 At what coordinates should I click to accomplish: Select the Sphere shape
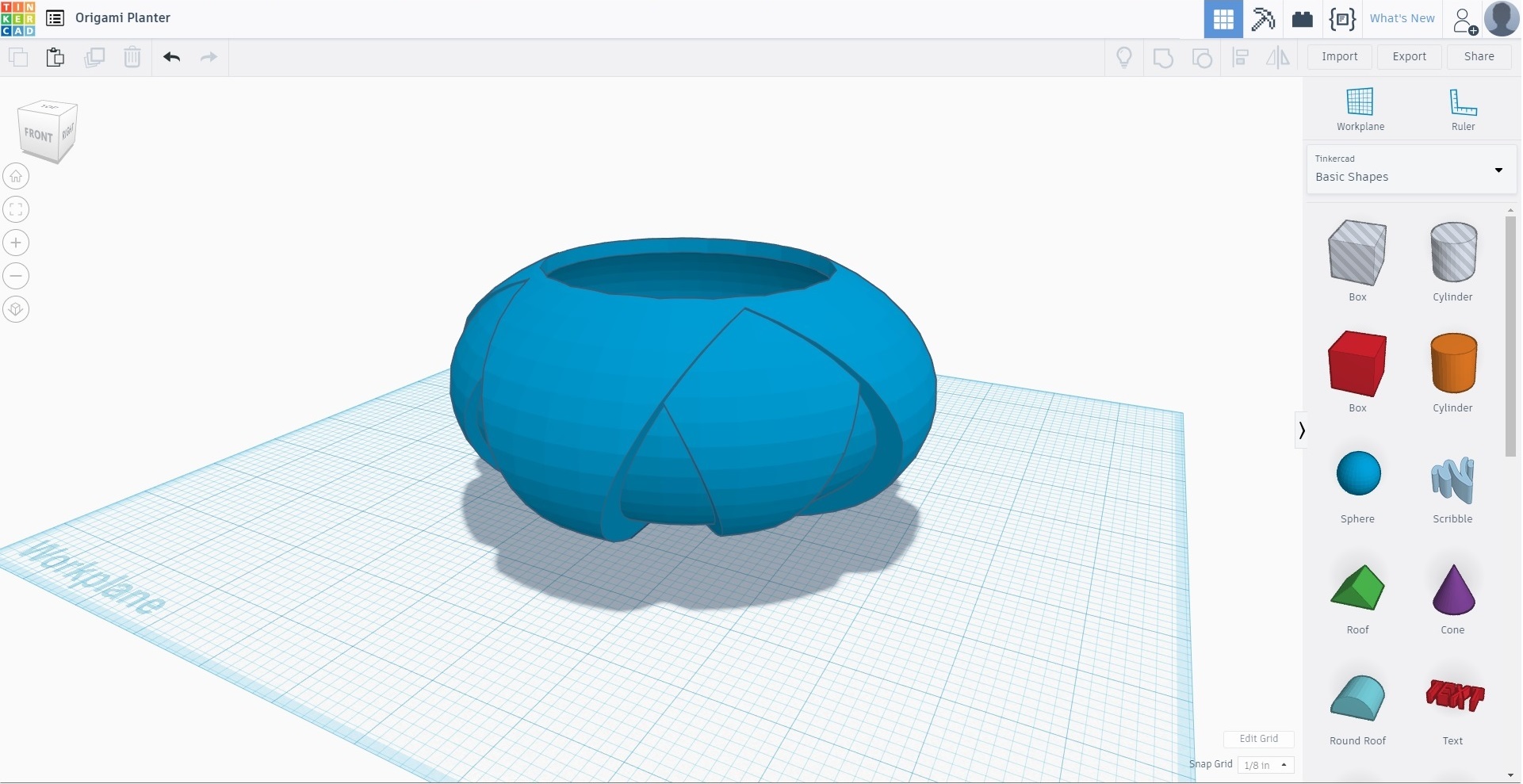tap(1357, 473)
